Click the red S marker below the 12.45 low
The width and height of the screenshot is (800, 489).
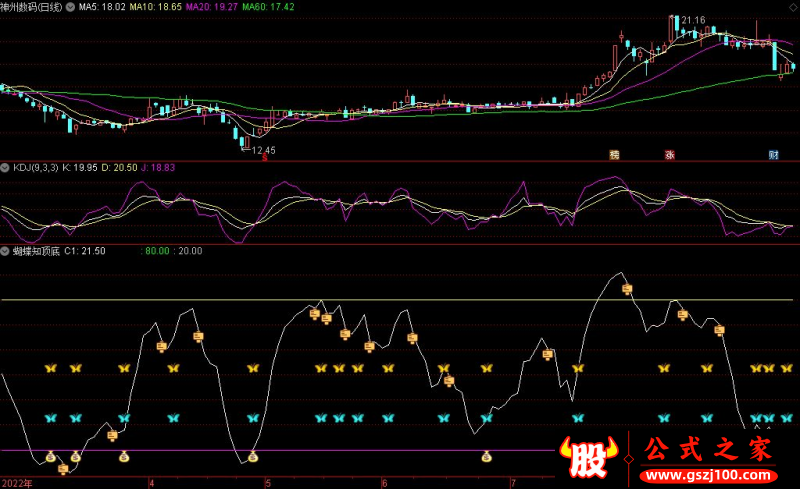tap(265, 157)
